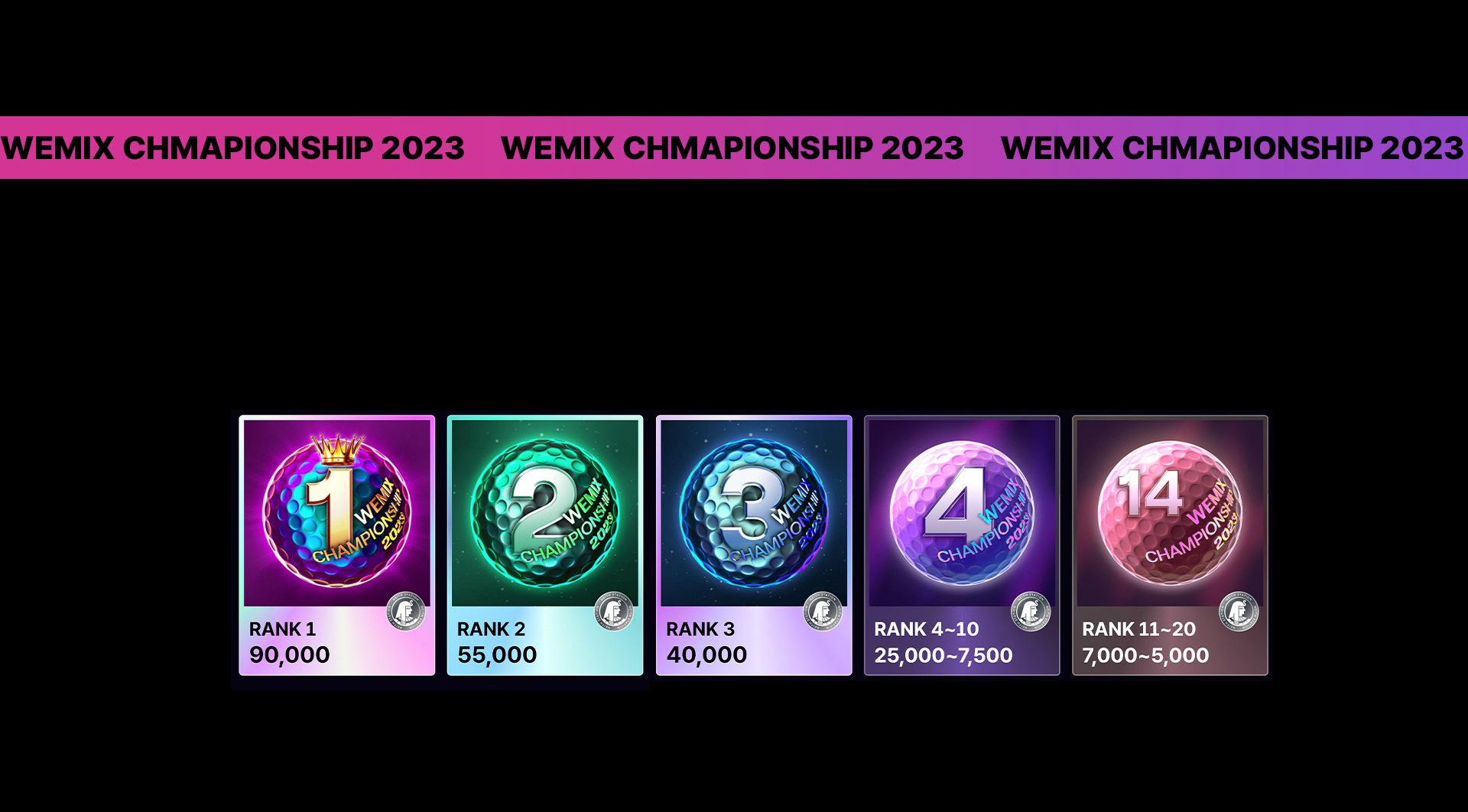Click the RANK 4~10 label
Screen dimensions: 1468x812
(x=926, y=629)
